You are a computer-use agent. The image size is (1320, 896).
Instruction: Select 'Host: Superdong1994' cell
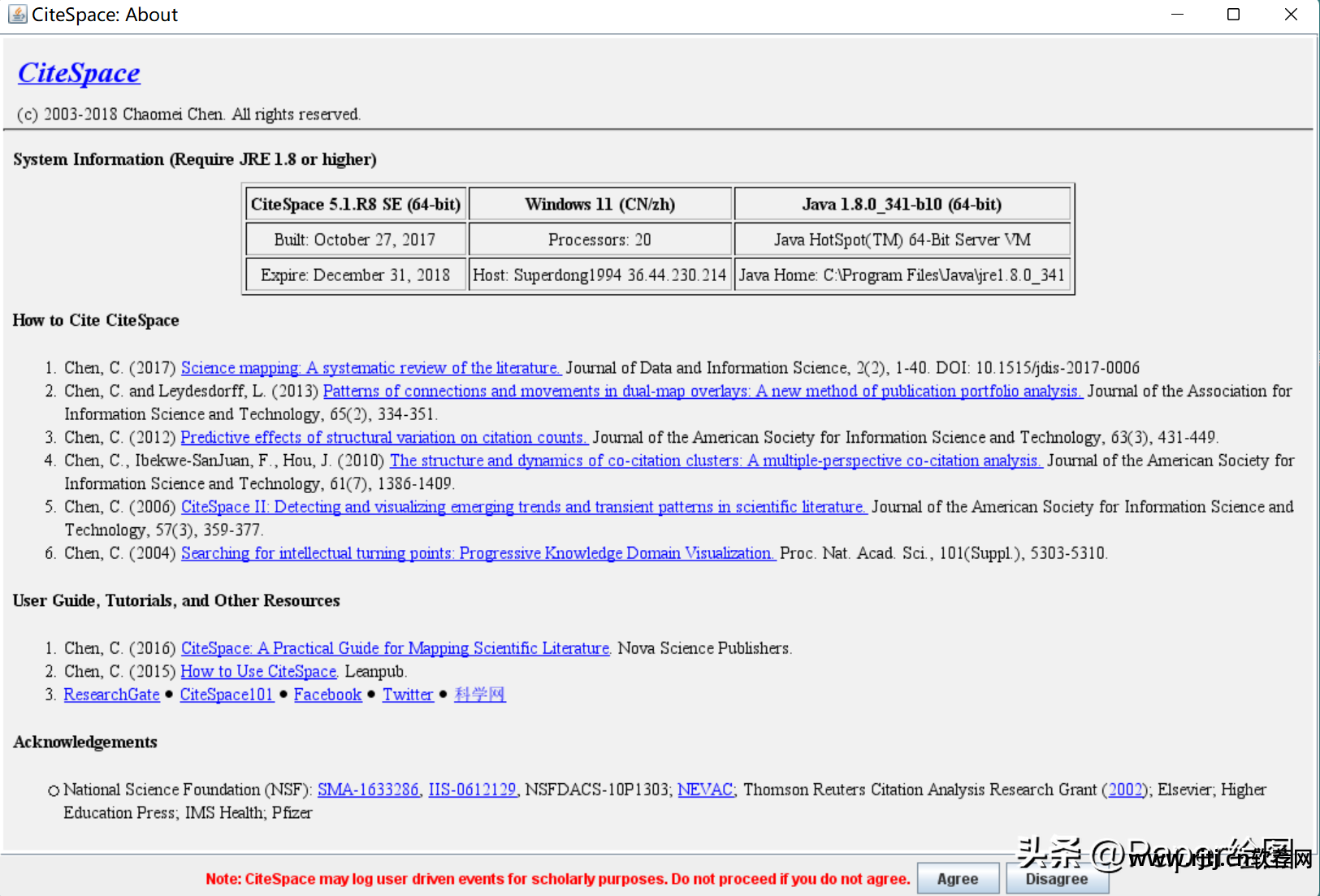[600, 275]
